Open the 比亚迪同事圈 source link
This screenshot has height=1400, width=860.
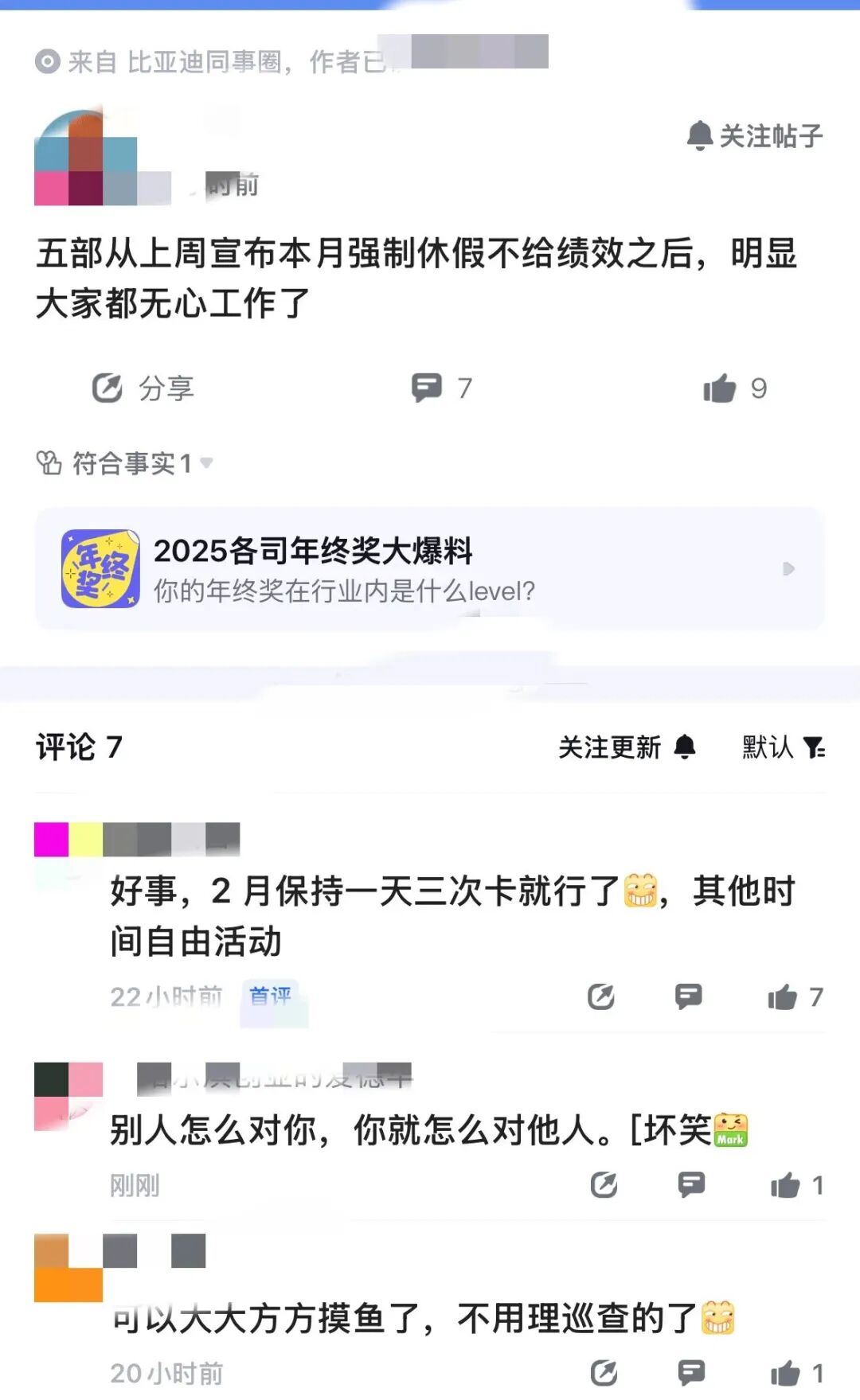[204, 62]
